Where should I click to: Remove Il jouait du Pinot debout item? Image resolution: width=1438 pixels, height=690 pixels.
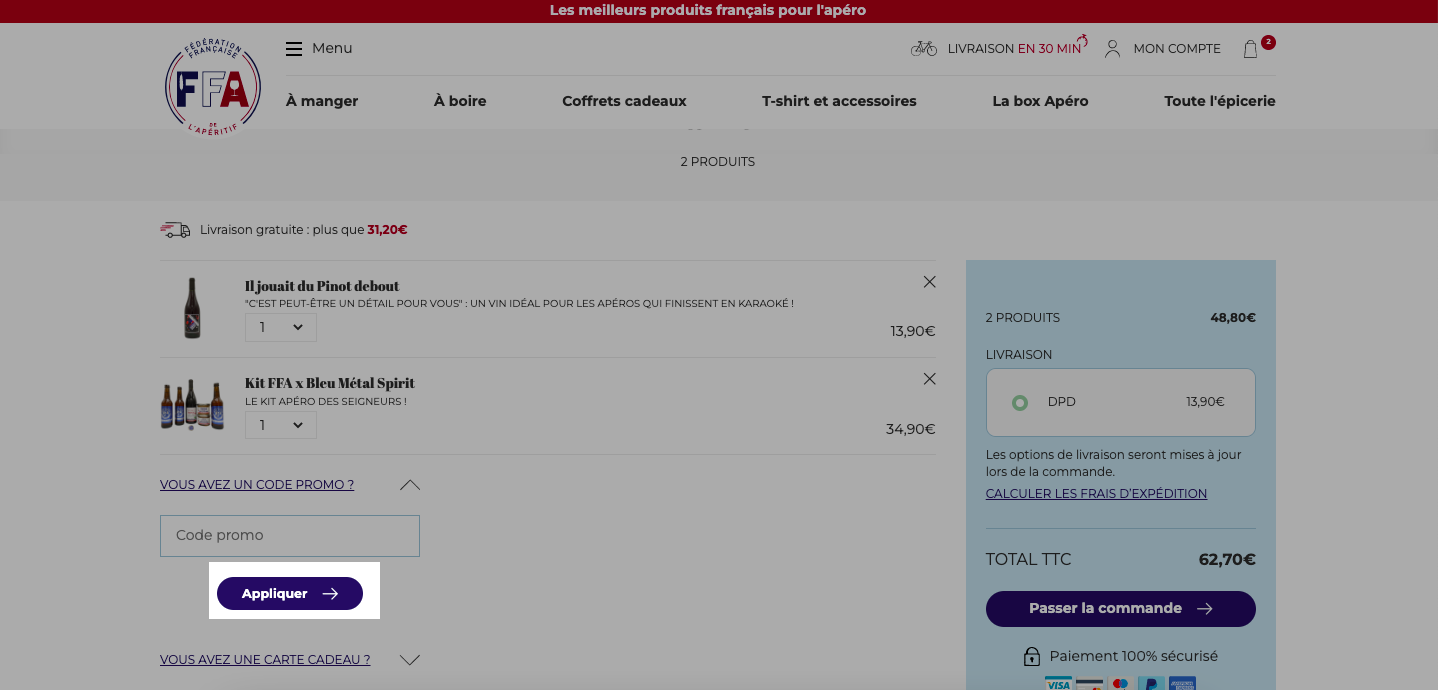(x=929, y=282)
